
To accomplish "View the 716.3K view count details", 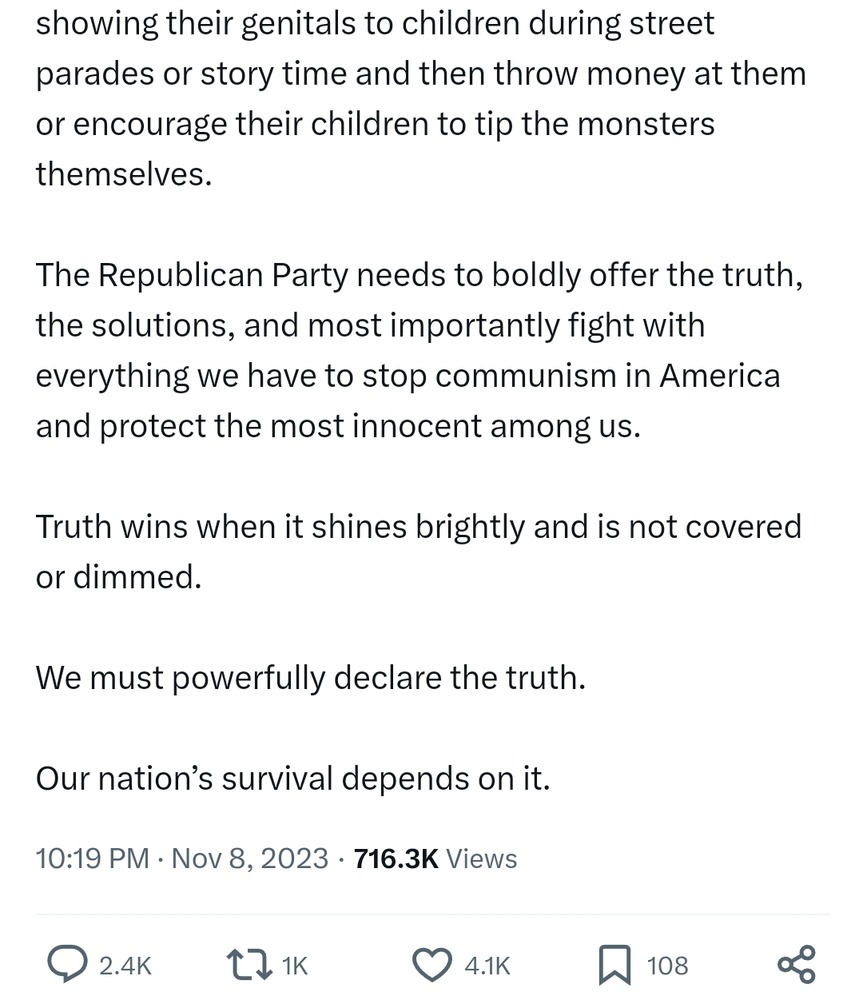I will 396,858.
